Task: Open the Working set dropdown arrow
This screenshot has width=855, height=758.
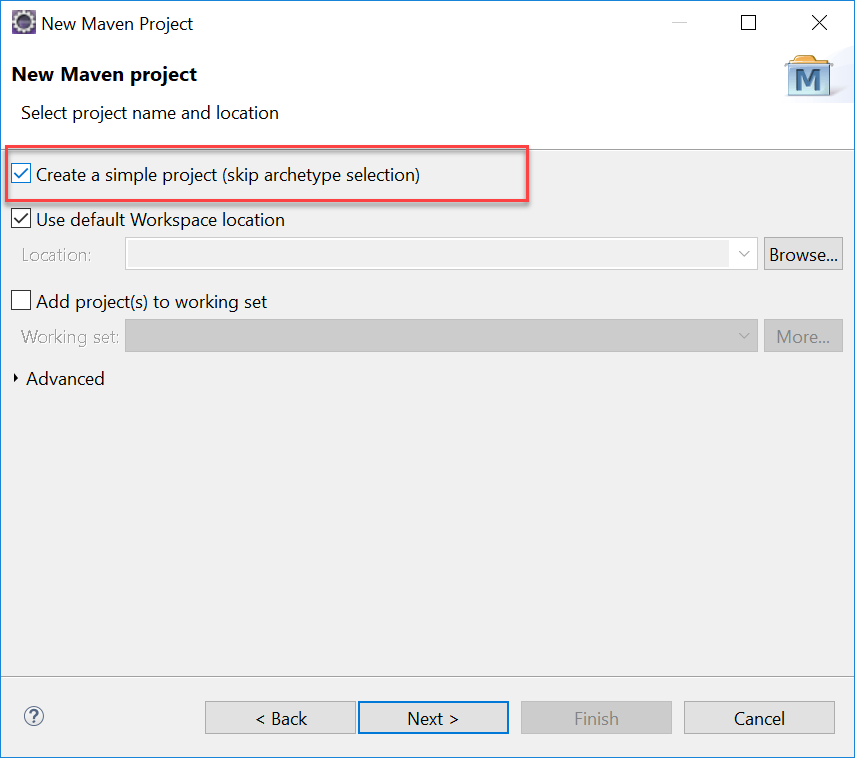Action: (743, 335)
